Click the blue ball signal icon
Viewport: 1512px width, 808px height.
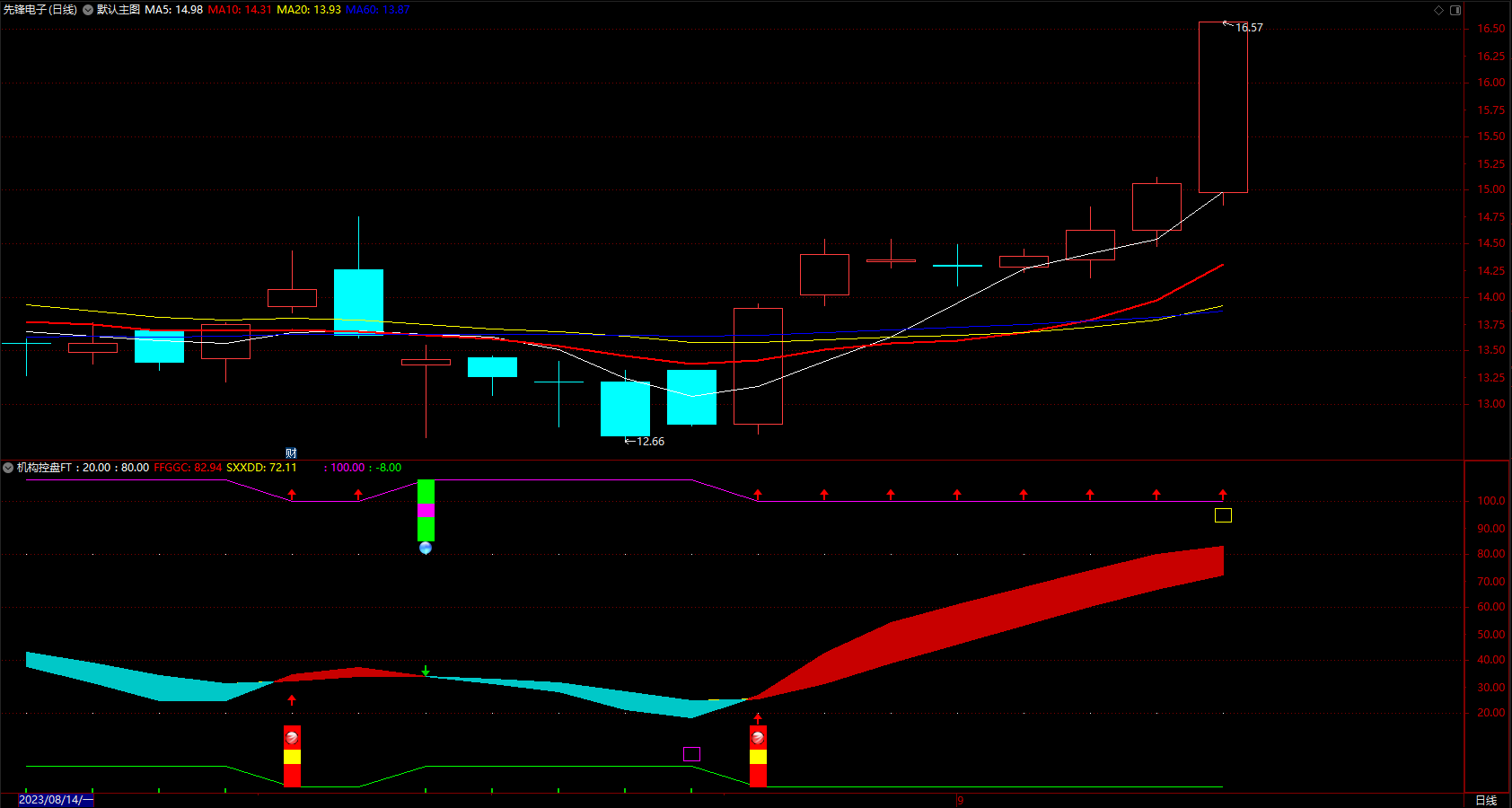426,548
